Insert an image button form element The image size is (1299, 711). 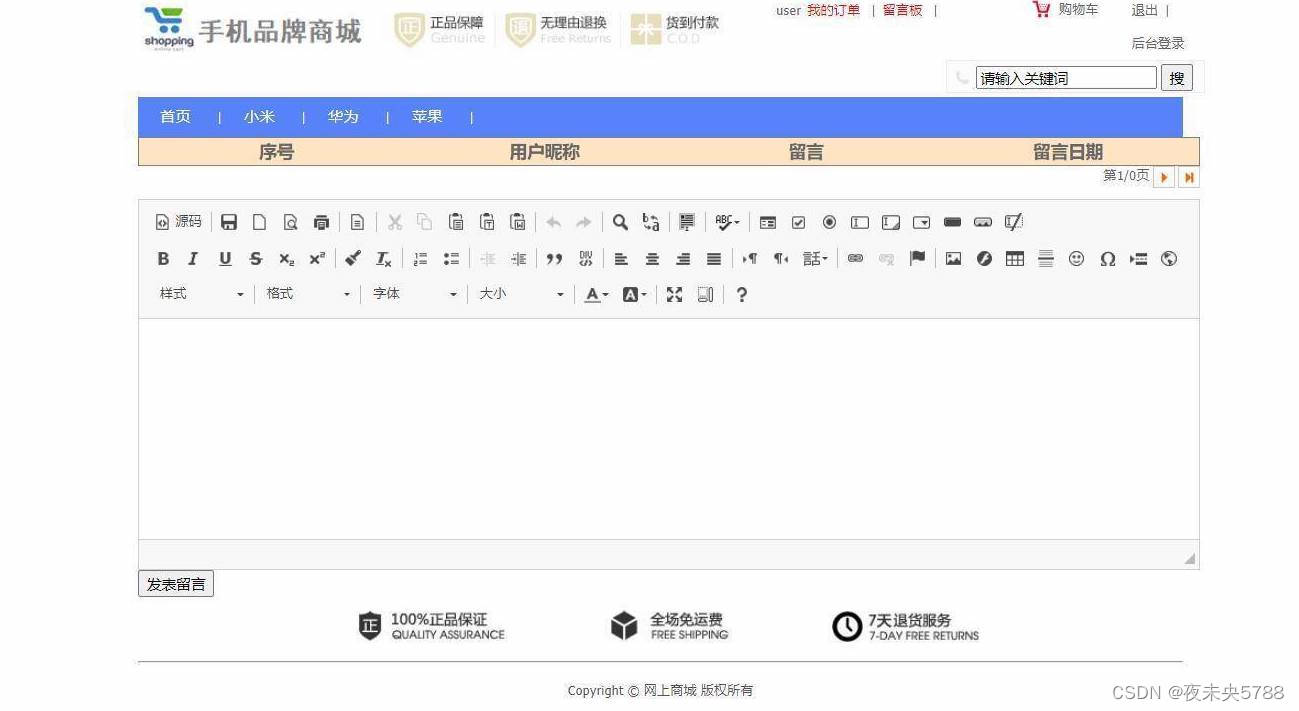coord(983,222)
